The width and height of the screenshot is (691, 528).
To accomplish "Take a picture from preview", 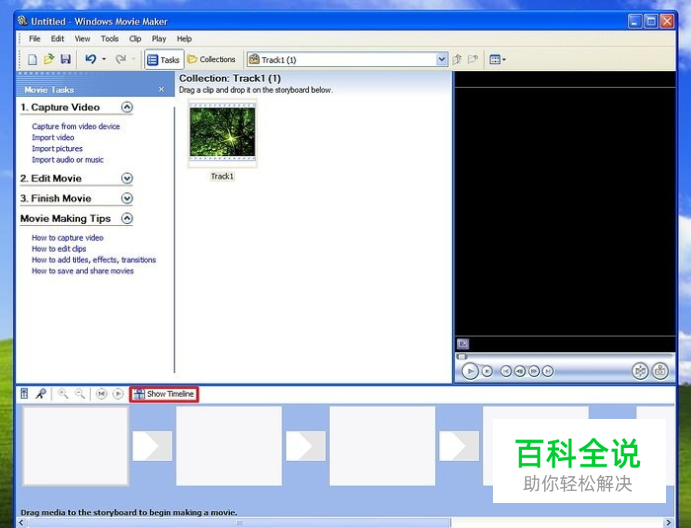I will [660, 371].
